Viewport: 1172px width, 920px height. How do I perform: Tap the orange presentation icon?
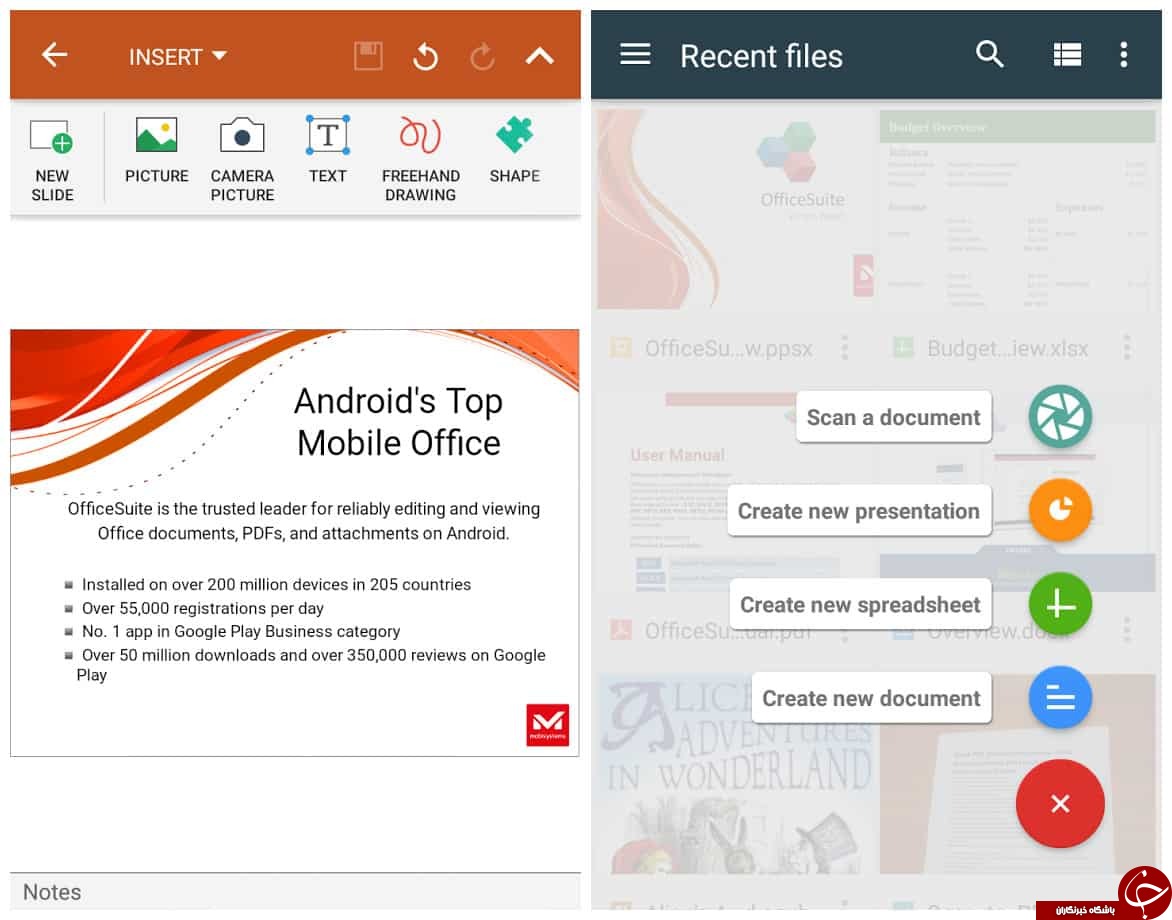coord(1060,510)
